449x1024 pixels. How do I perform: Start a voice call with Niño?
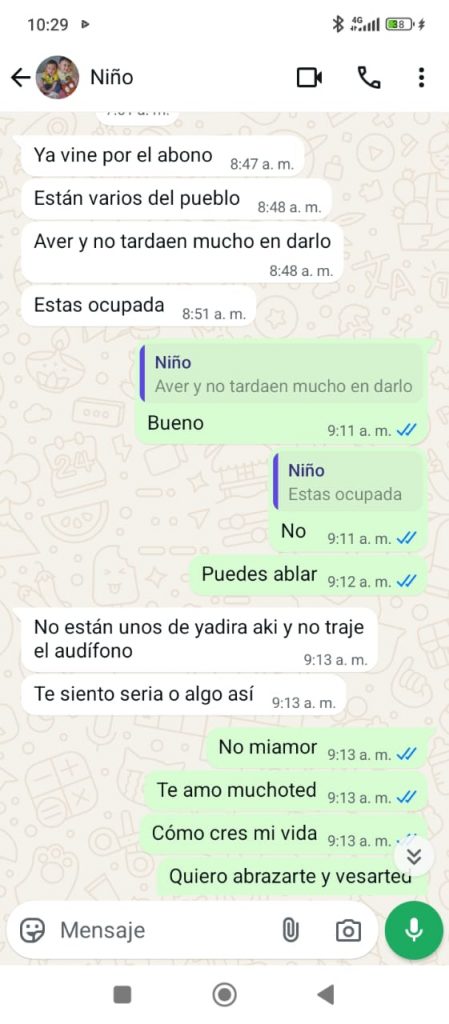[x=369, y=78]
